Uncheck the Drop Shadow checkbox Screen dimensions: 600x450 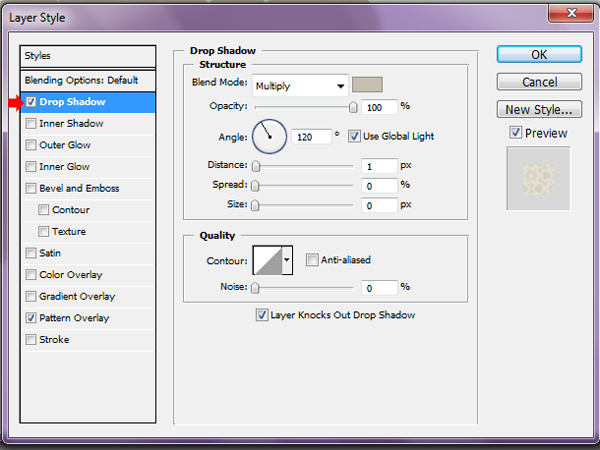click(31, 102)
